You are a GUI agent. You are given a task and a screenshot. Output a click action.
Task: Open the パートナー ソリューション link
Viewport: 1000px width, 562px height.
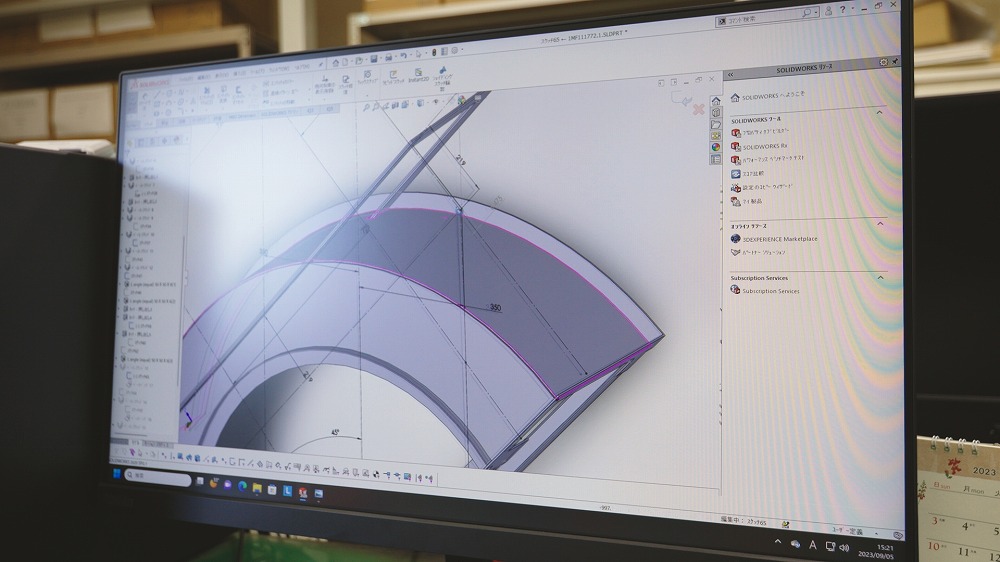coord(758,253)
